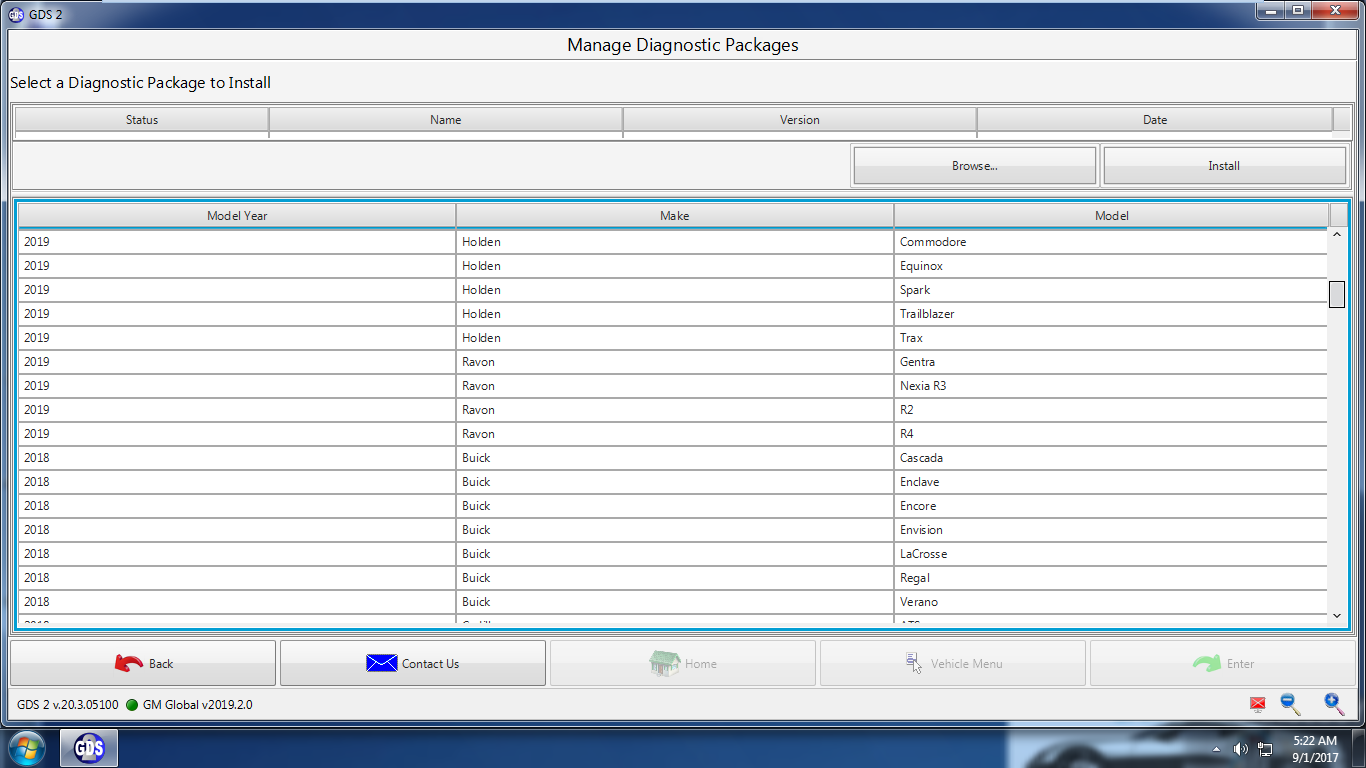This screenshot has height=768, width=1366.
Task: Click the Name column header
Action: (446, 119)
